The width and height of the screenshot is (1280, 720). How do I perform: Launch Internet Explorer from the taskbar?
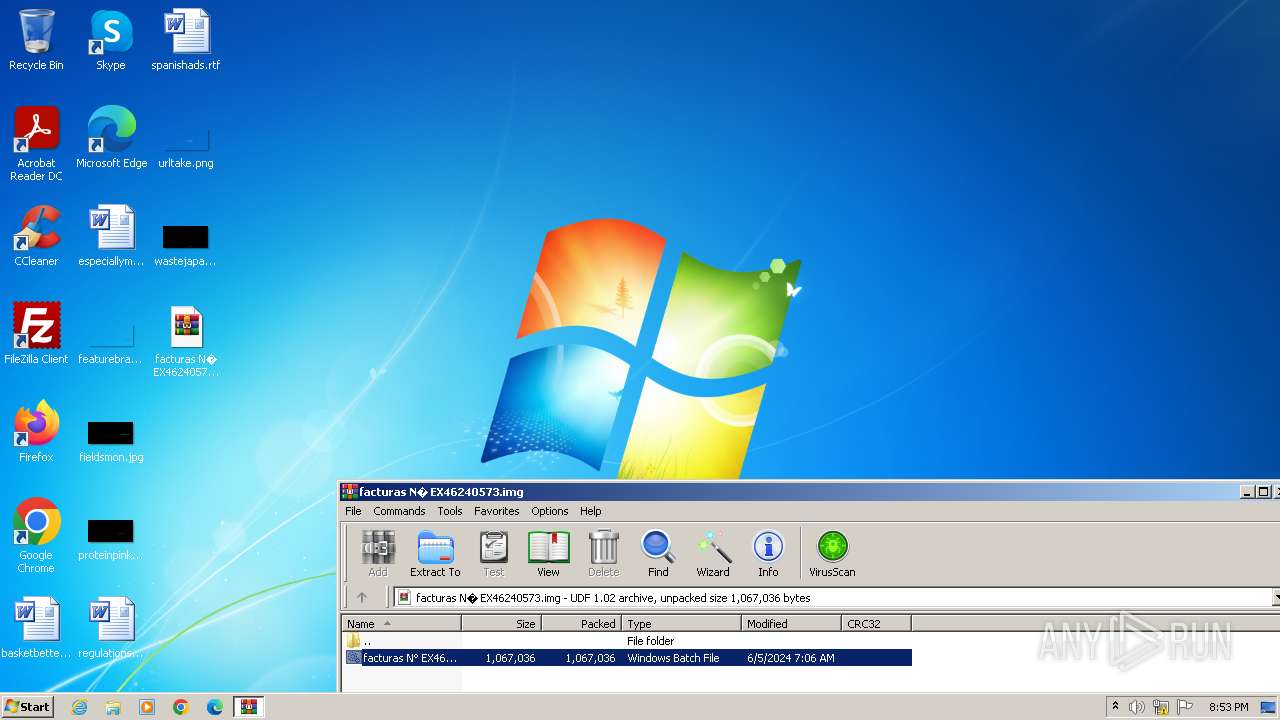[79, 707]
